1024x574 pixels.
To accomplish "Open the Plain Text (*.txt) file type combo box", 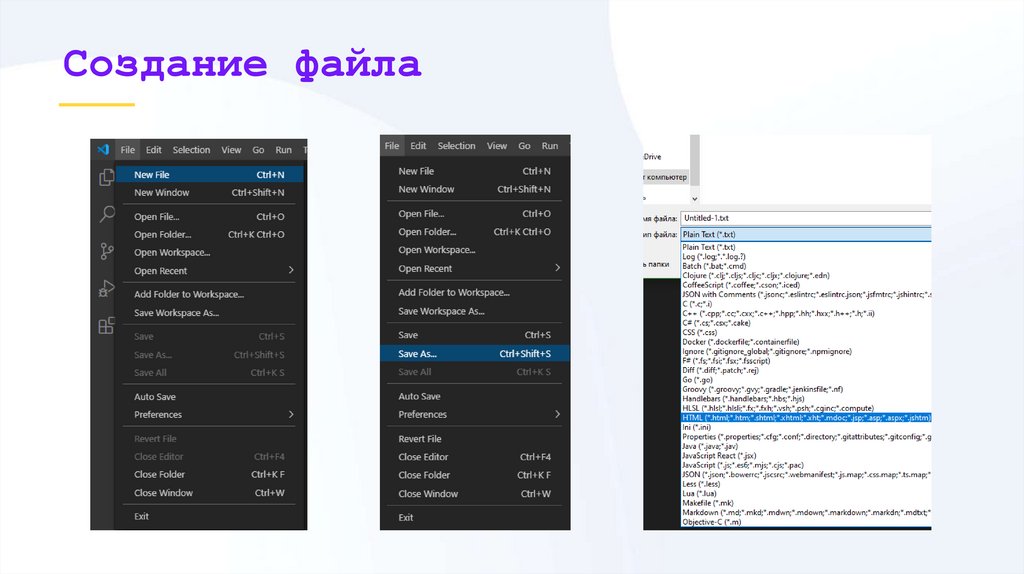I will (806, 234).
